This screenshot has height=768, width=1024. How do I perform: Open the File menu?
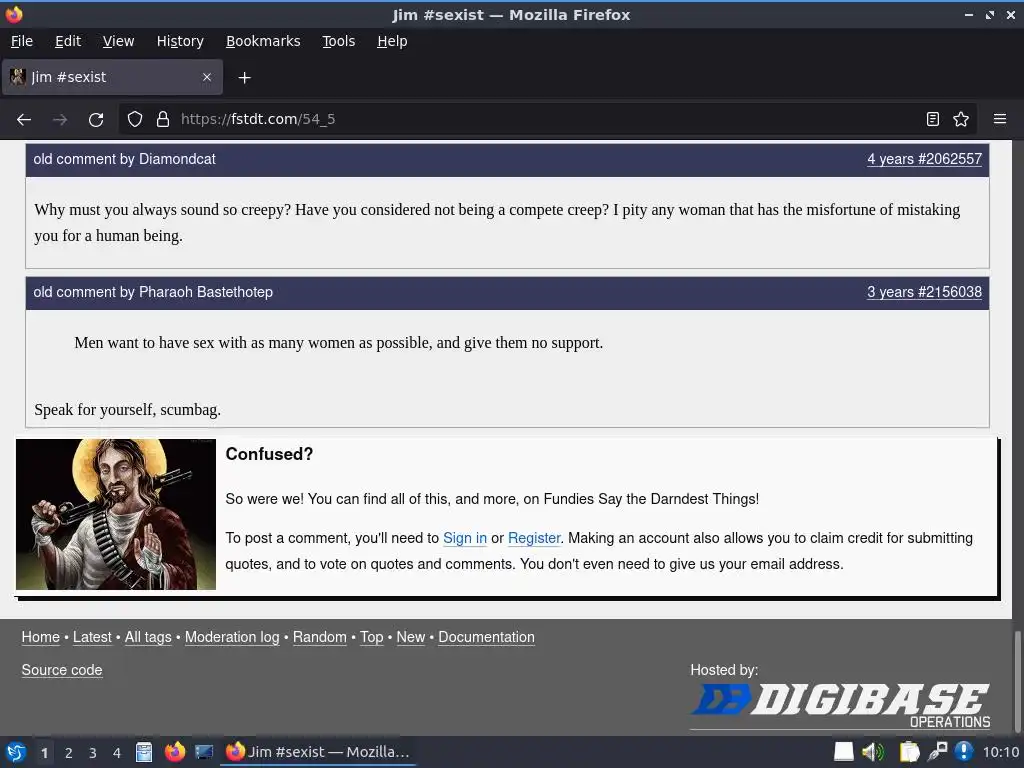[22, 41]
